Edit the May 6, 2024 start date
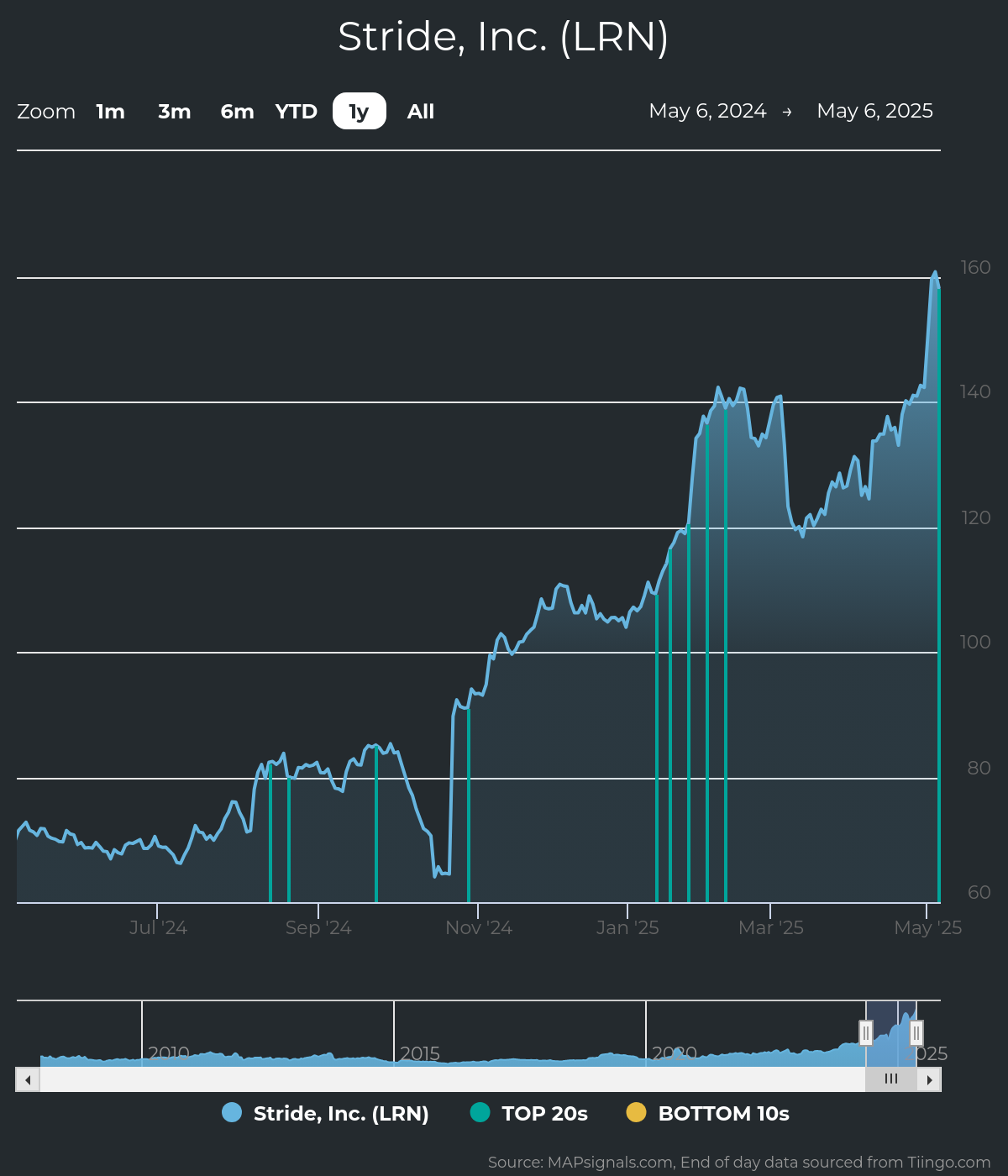The width and height of the screenshot is (1008, 1176). click(708, 111)
